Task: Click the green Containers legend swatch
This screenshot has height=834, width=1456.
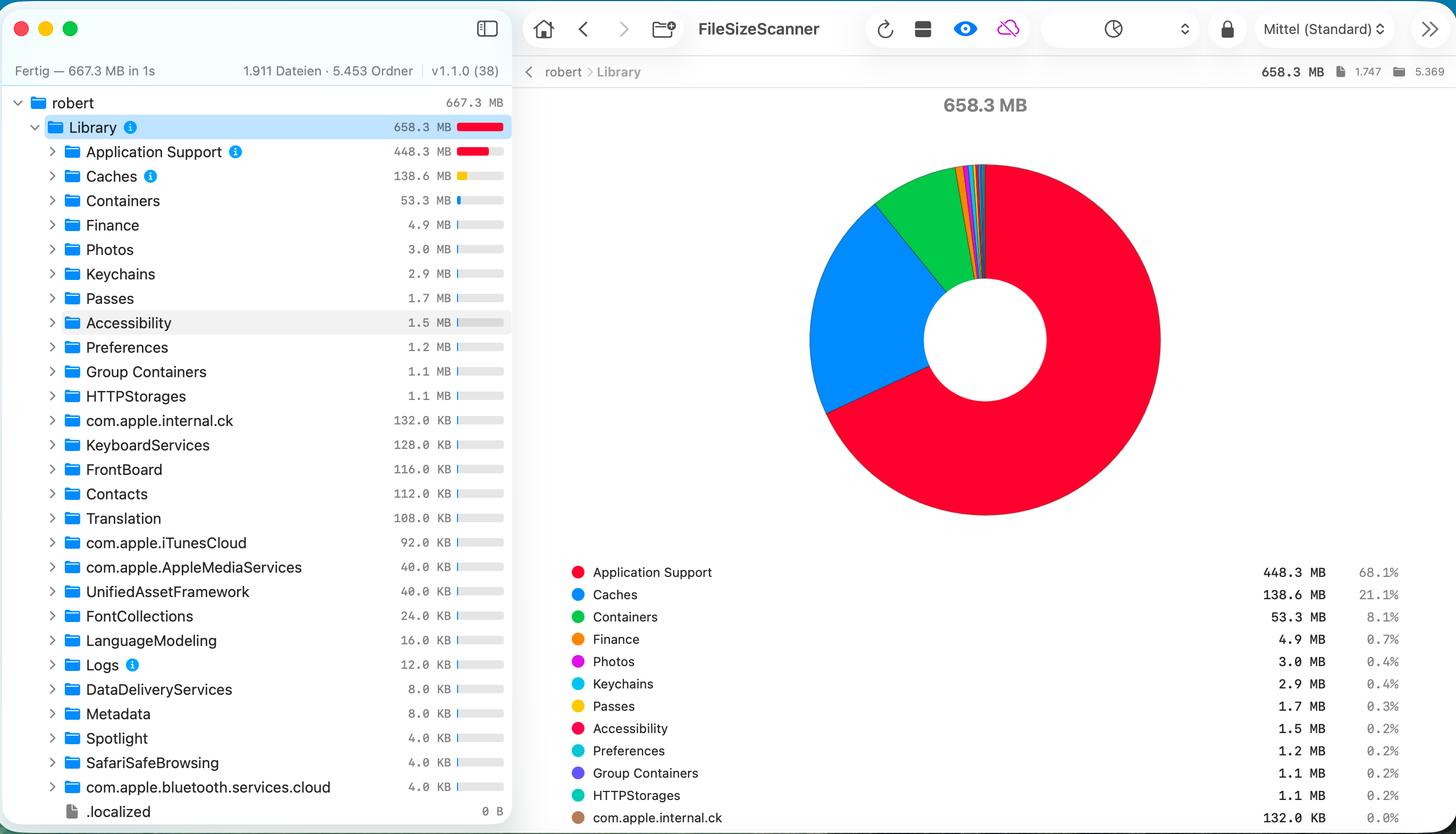Action: click(x=578, y=617)
